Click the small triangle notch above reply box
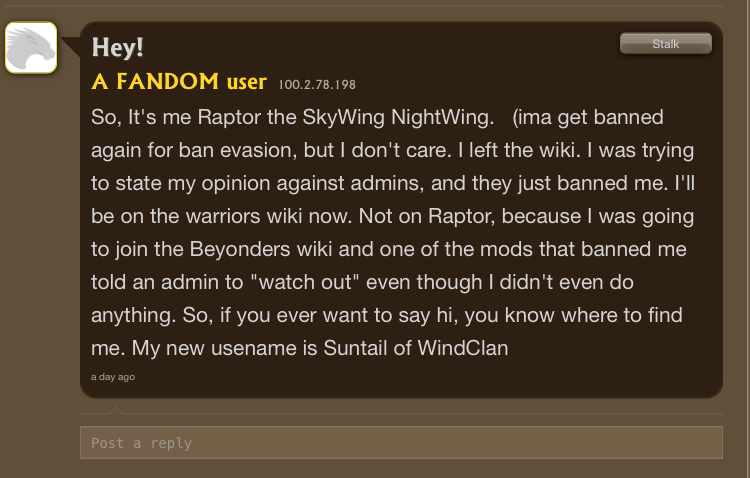The height and width of the screenshot is (478, 750). pyautogui.click(x=115, y=410)
